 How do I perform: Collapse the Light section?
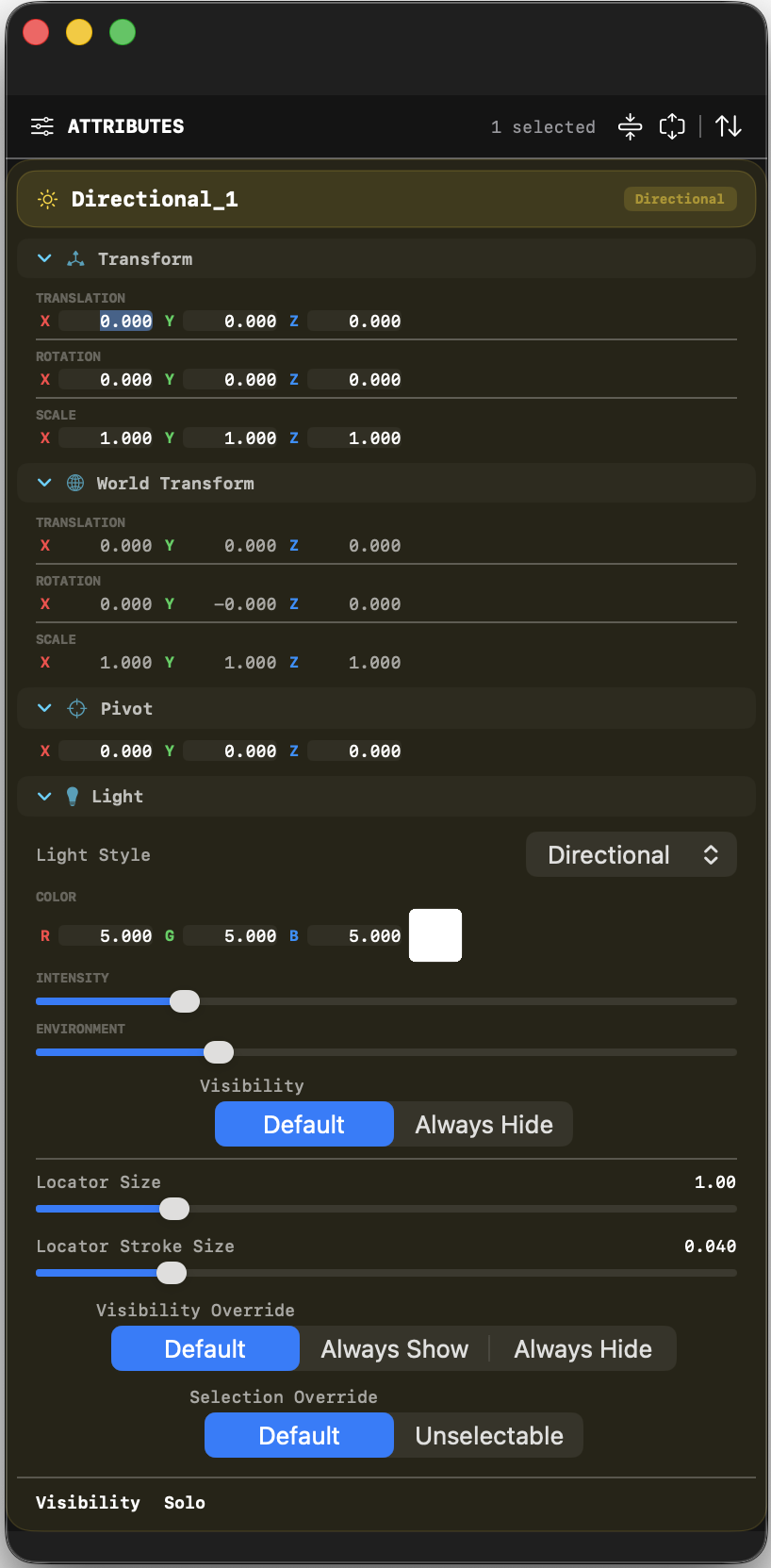44,797
